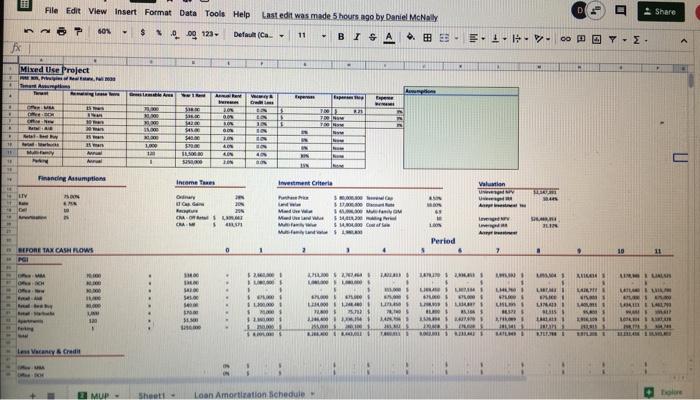Open the chat icon beside the avatar
The height and width of the screenshot is (400, 700).
(596, 11)
